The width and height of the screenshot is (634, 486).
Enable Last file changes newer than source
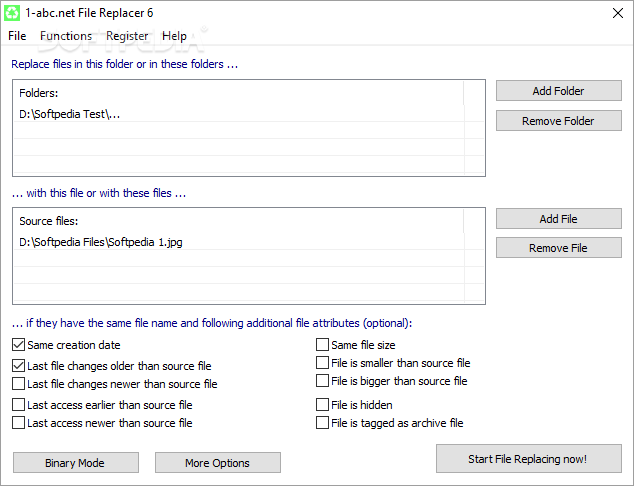pyautogui.click(x=19, y=384)
